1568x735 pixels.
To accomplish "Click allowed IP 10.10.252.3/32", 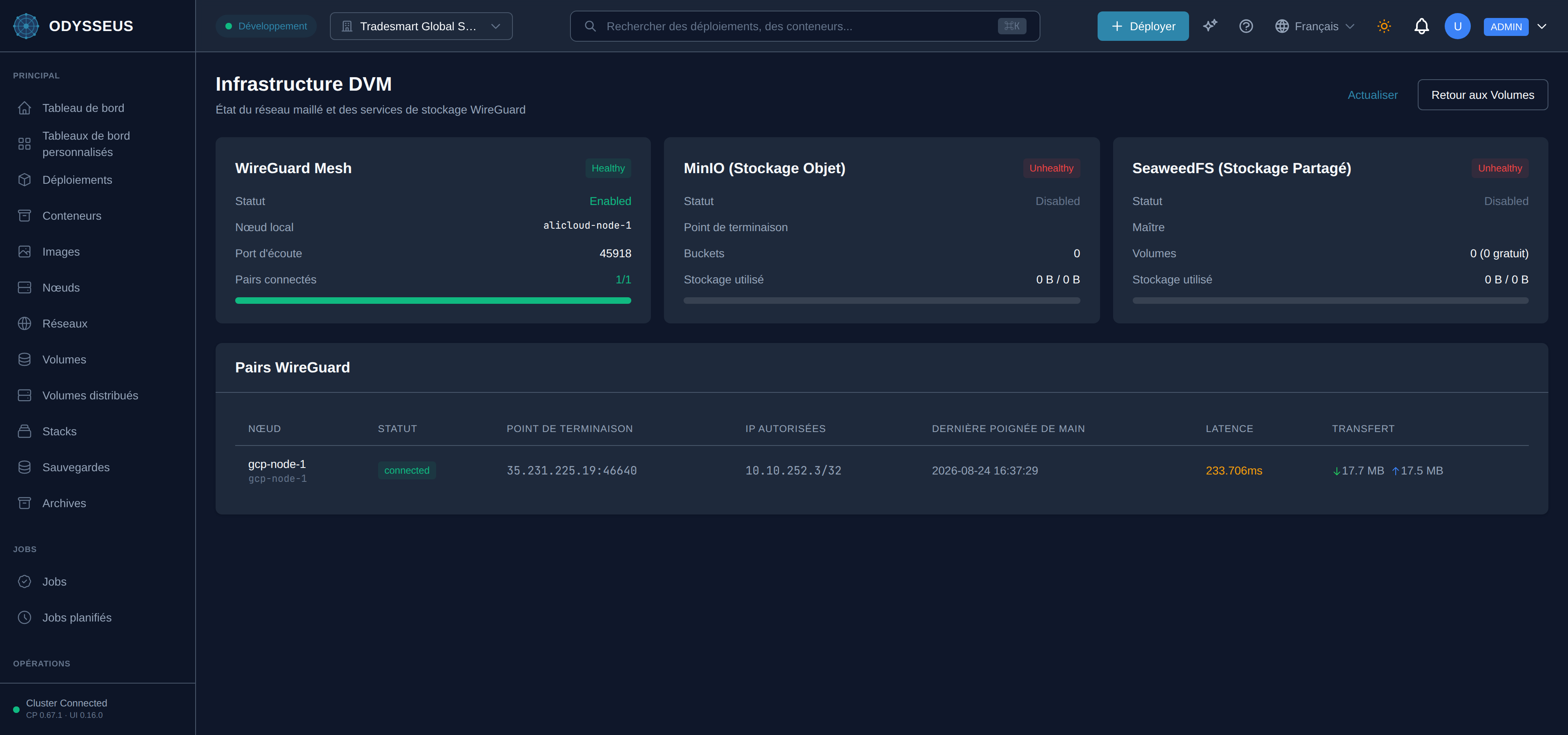I will coord(793,471).
